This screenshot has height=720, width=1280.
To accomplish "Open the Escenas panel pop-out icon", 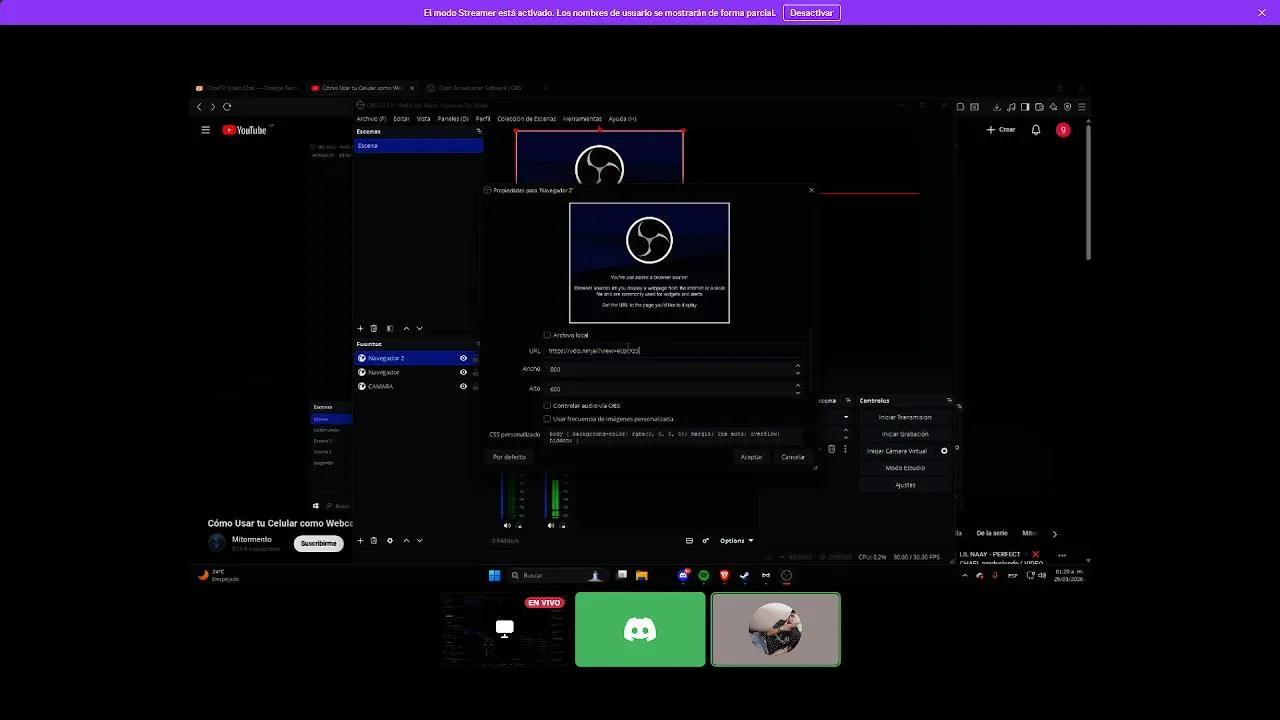I will tap(478, 131).
